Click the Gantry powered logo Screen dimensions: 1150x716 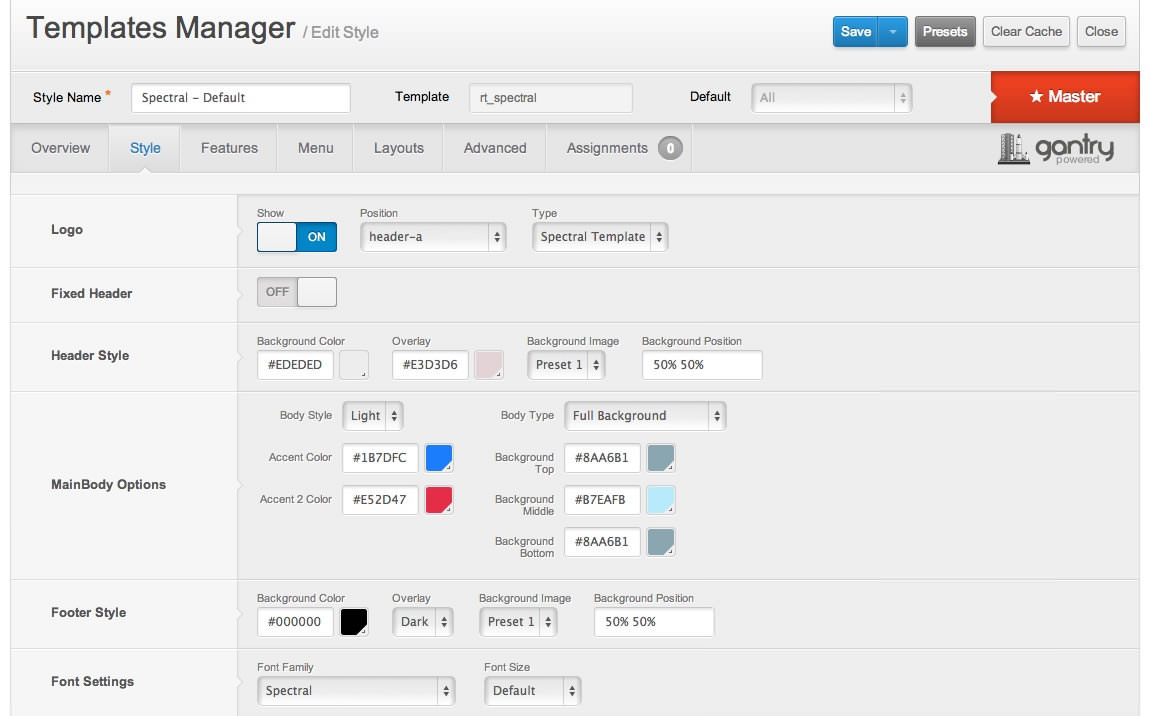1055,149
